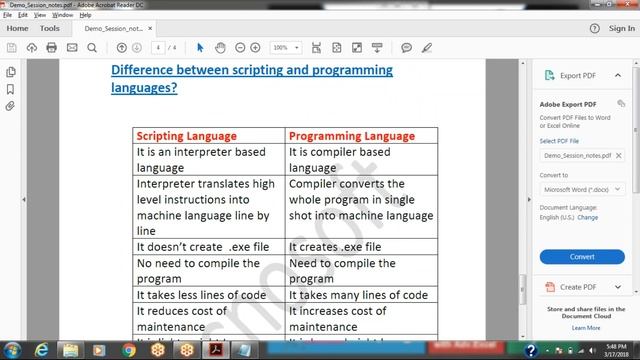This screenshot has height=360, width=640.
Task: Click the fit one full page icon
Action: 337,48
